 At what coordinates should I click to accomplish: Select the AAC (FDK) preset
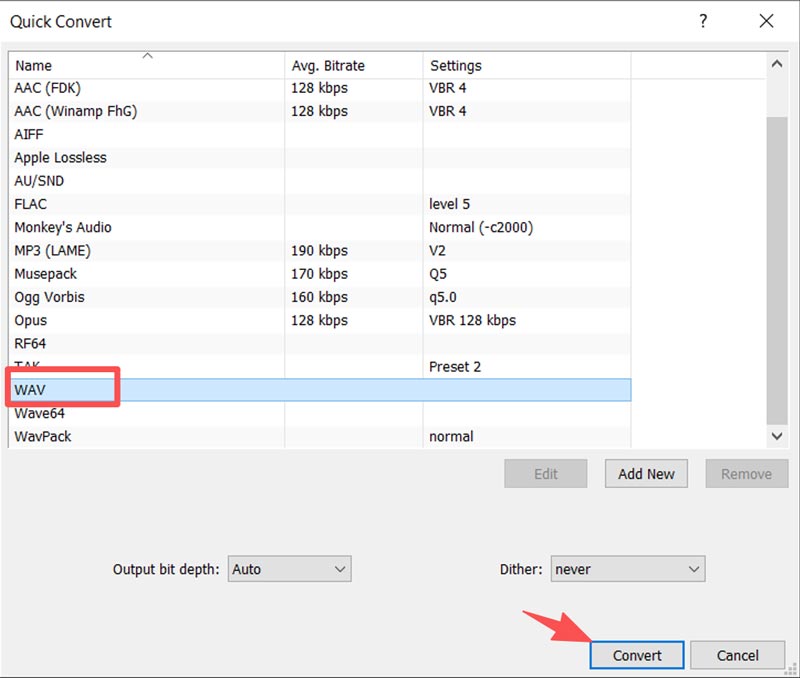click(319, 88)
